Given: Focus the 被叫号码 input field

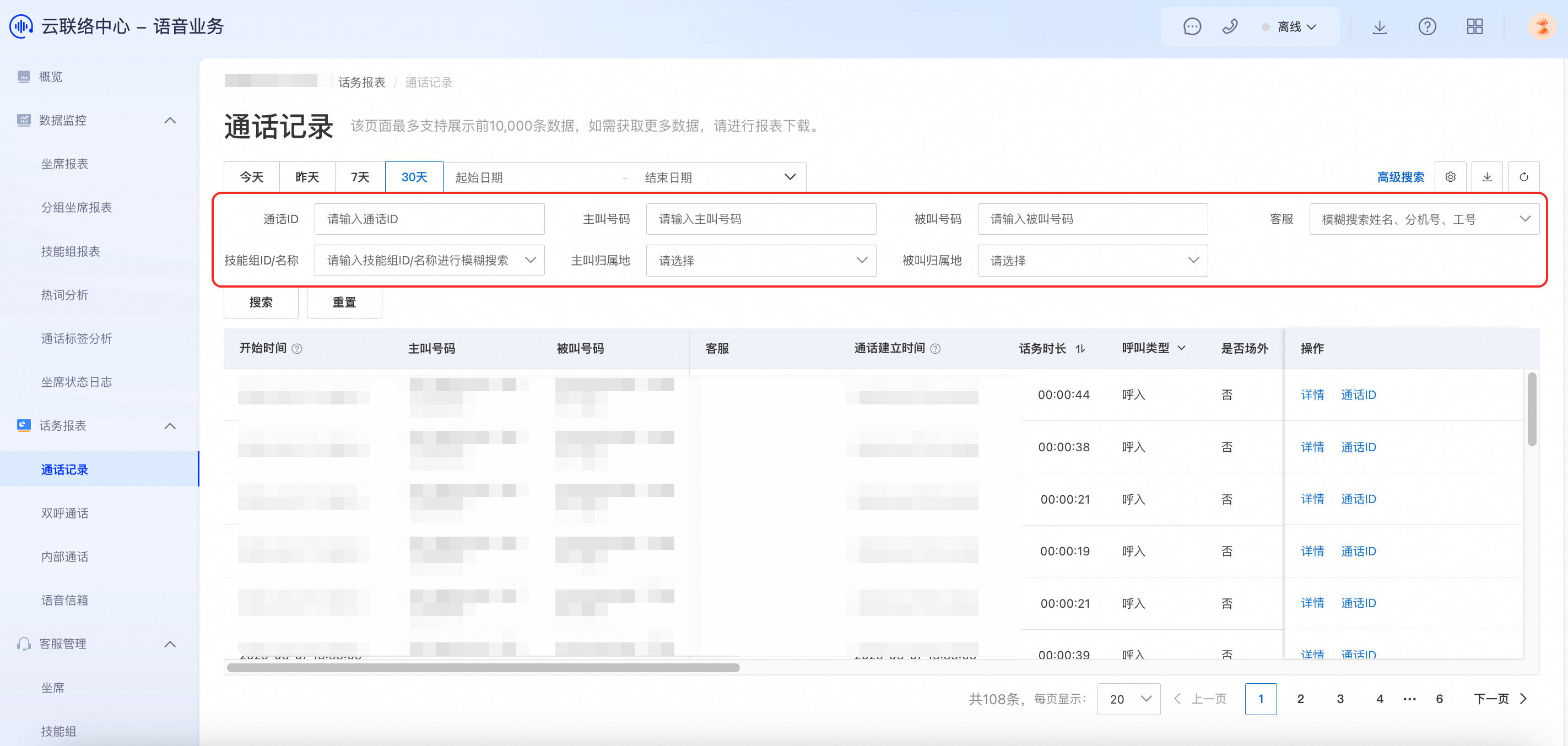Looking at the screenshot, I should (1093, 219).
